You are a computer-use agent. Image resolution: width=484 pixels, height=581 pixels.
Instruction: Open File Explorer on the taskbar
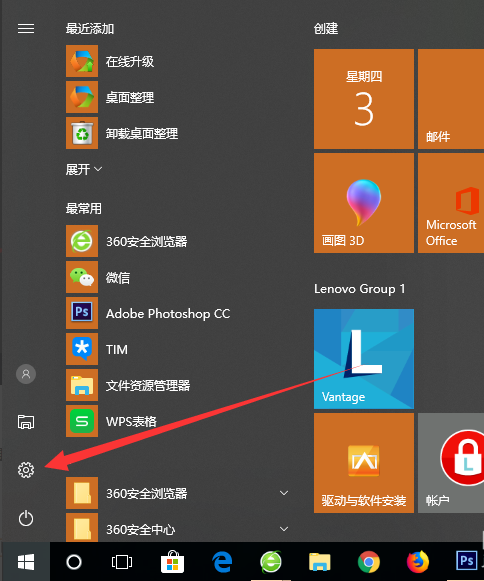click(x=320, y=562)
